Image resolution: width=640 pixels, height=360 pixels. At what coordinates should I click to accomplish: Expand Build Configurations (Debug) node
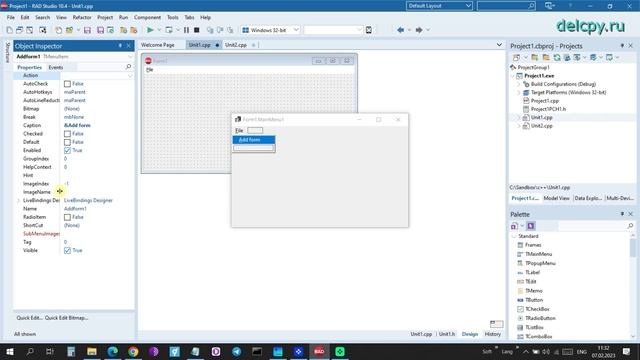[519, 84]
